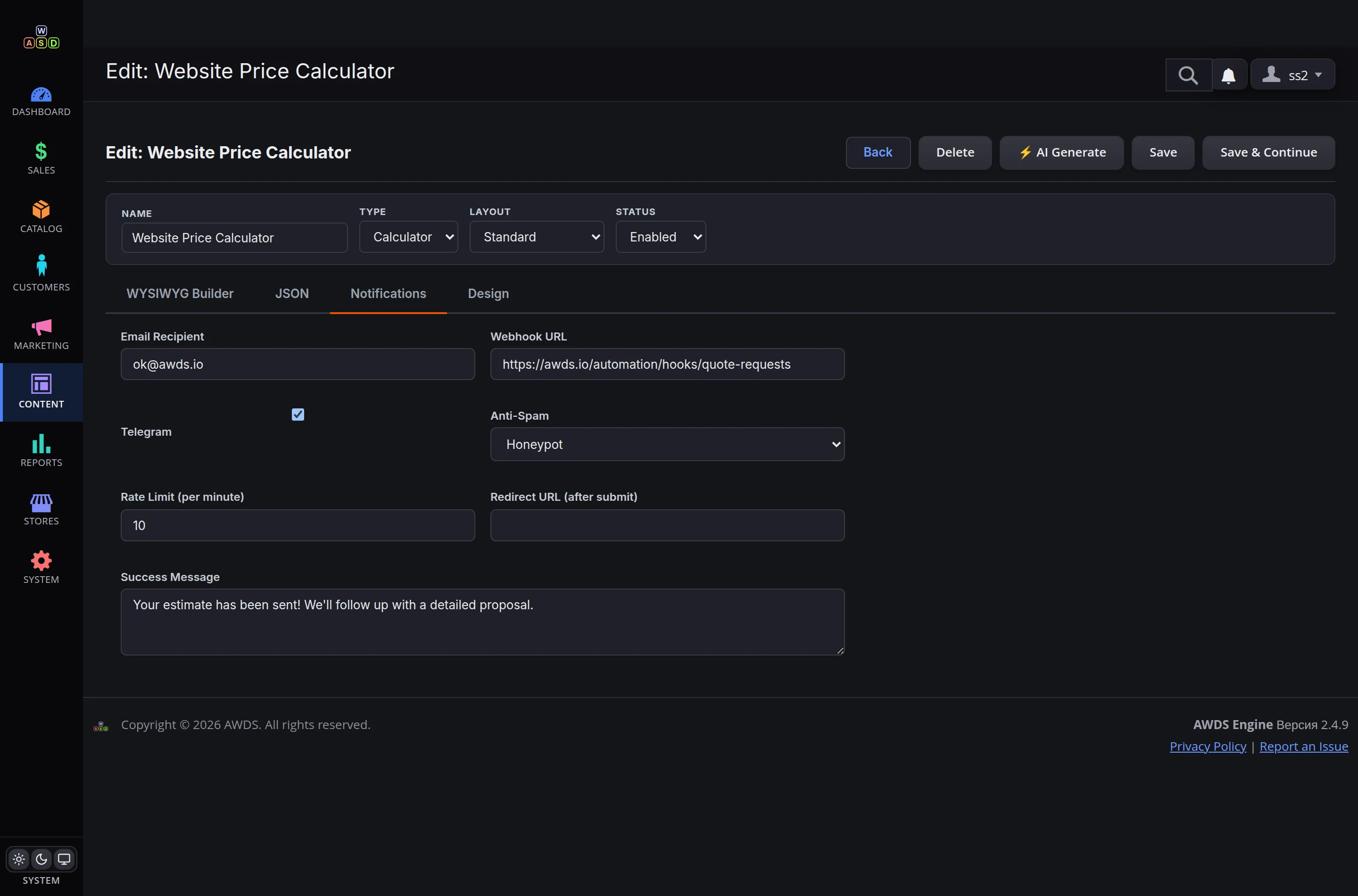Screen dimensions: 1358x896
Task: Click Save & Continue button
Action: 1268,152
